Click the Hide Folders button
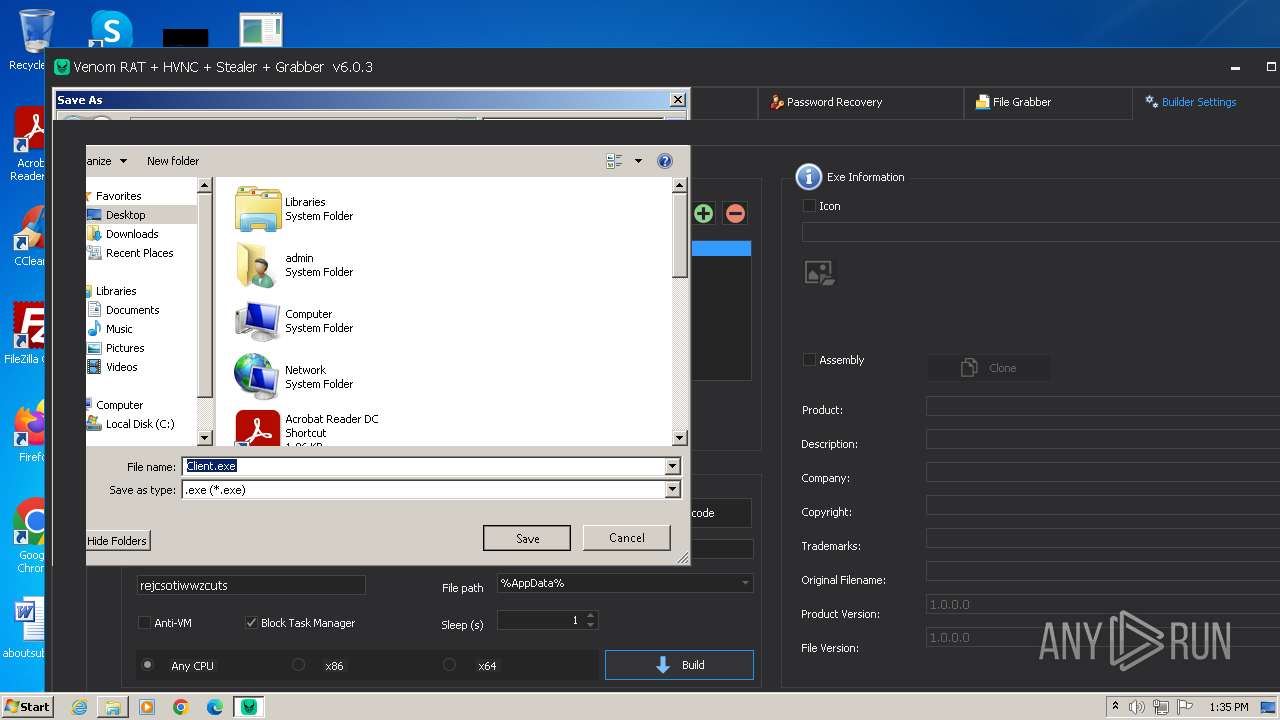Image resolution: width=1280 pixels, height=720 pixels. pyautogui.click(x=117, y=541)
